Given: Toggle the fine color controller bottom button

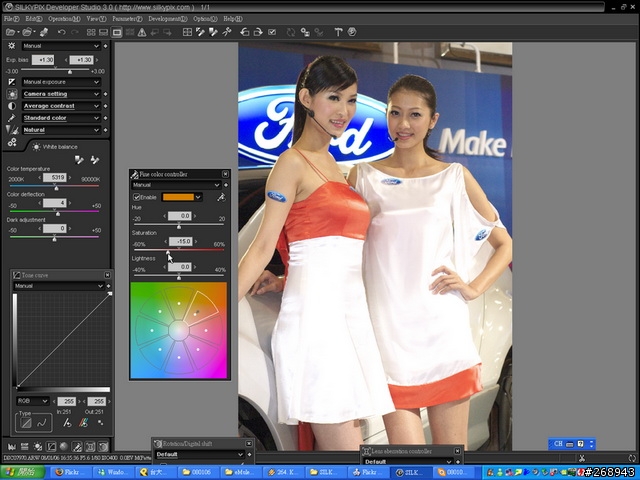Looking at the screenshot, I should point(77,447).
